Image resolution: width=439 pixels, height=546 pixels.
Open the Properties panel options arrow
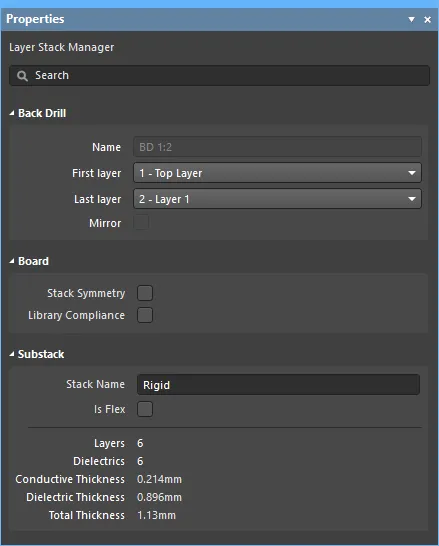[411, 19]
